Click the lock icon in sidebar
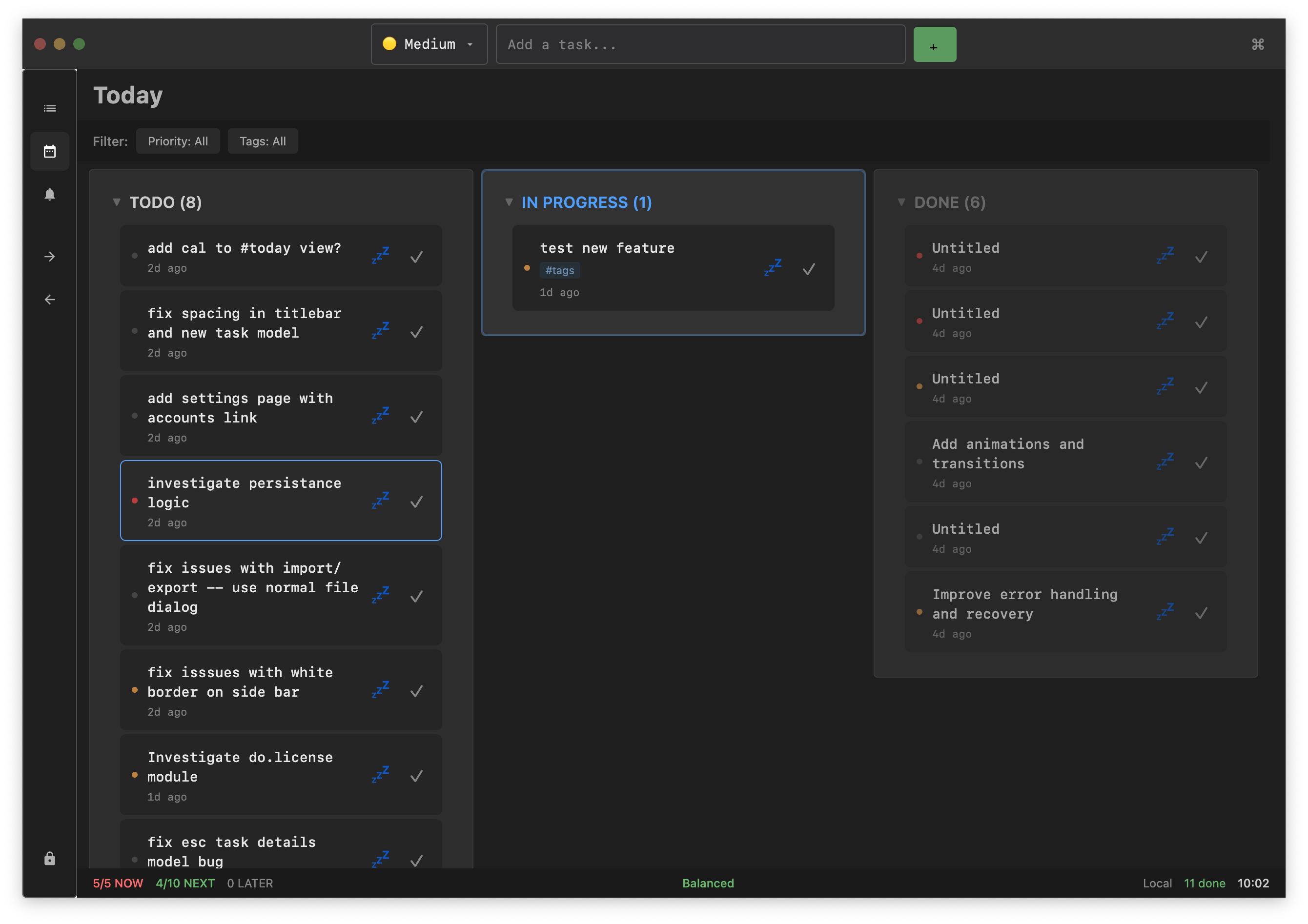This screenshot has height=924, width=1308. pyautogui.click(x=50, y=859)
